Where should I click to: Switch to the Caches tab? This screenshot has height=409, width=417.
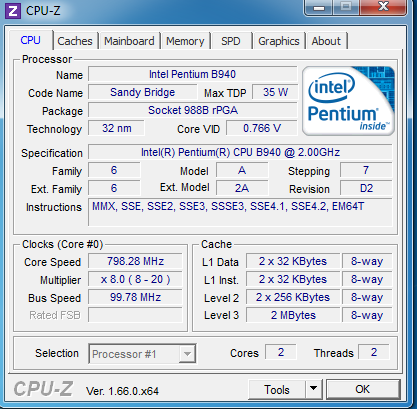click(x=75, y=41)
